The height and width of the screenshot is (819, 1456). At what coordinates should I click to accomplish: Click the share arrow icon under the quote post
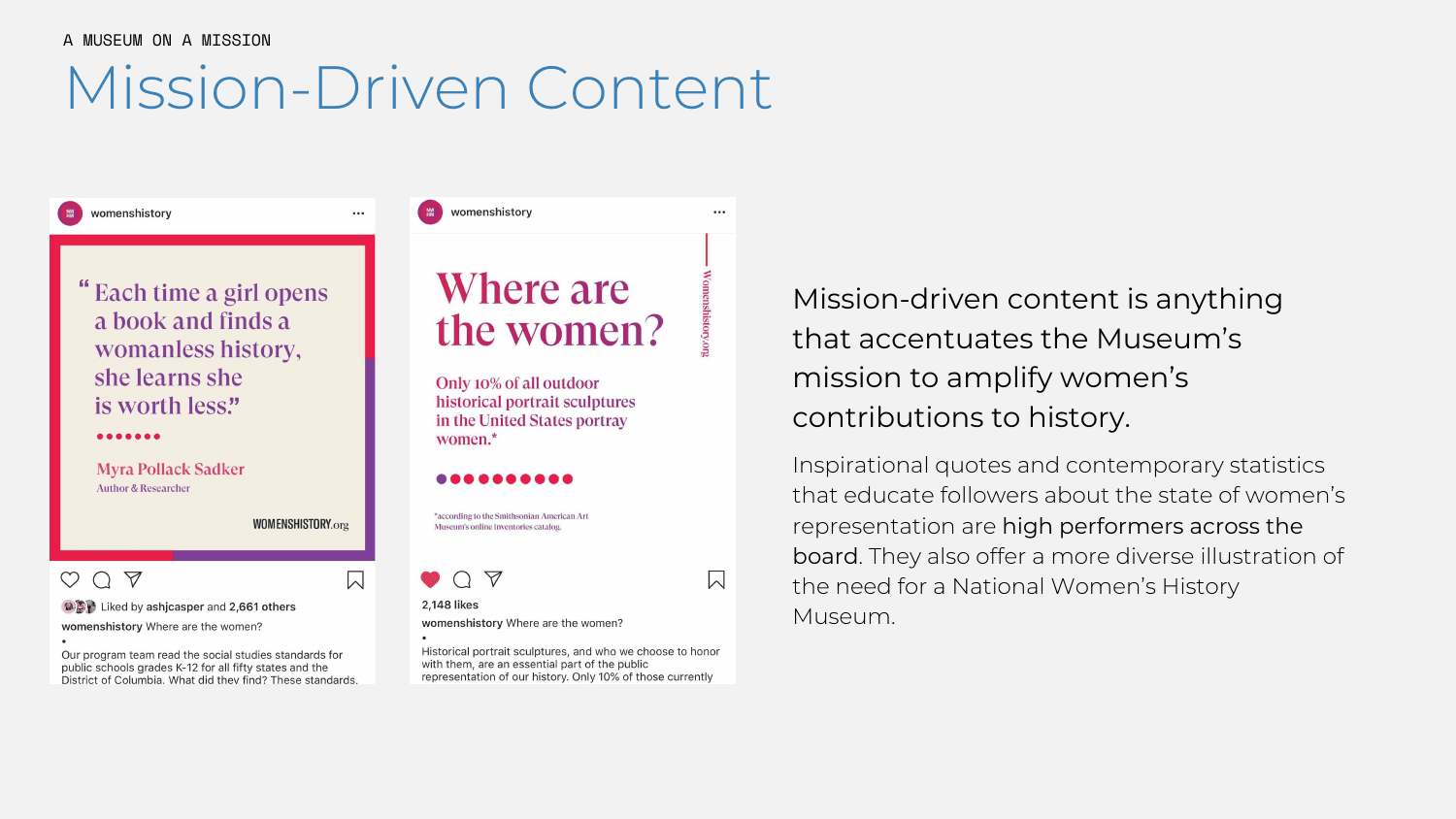134,579
